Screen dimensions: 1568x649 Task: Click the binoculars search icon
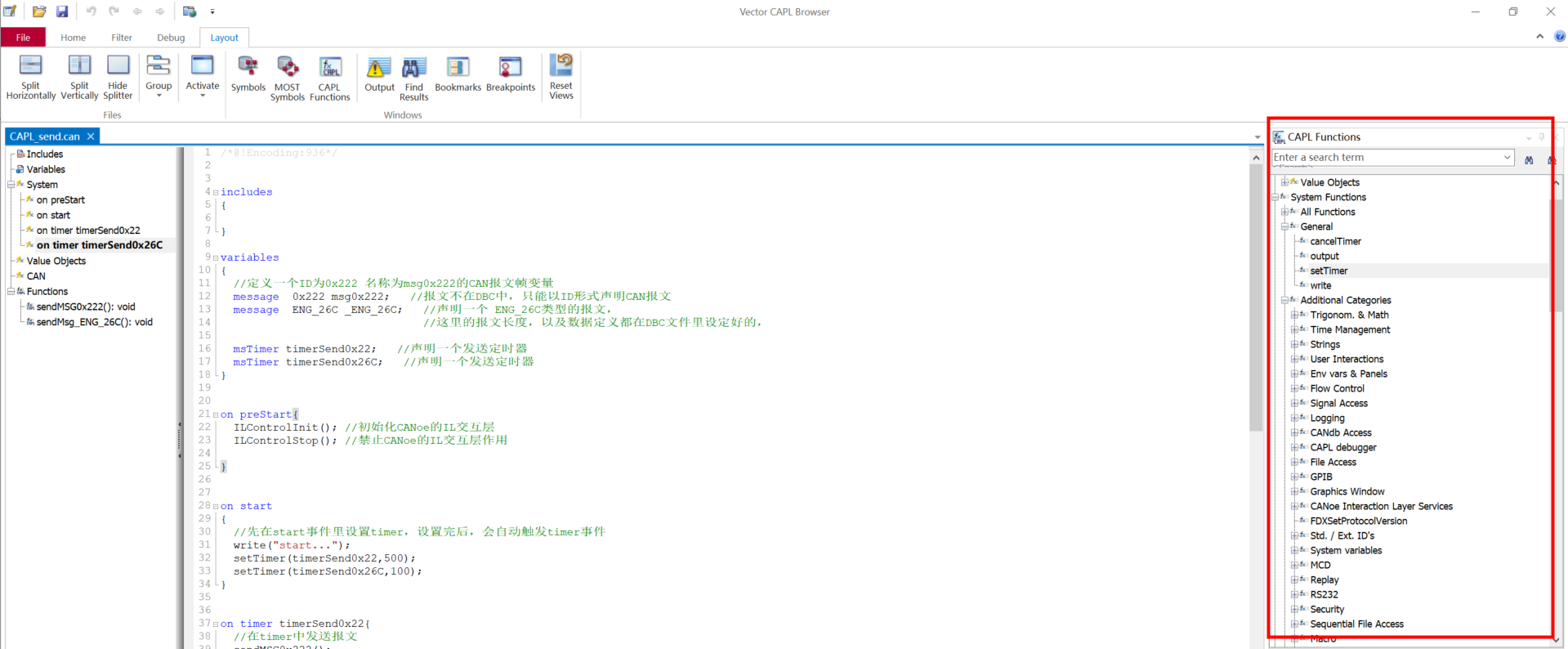pos(1529,159)
